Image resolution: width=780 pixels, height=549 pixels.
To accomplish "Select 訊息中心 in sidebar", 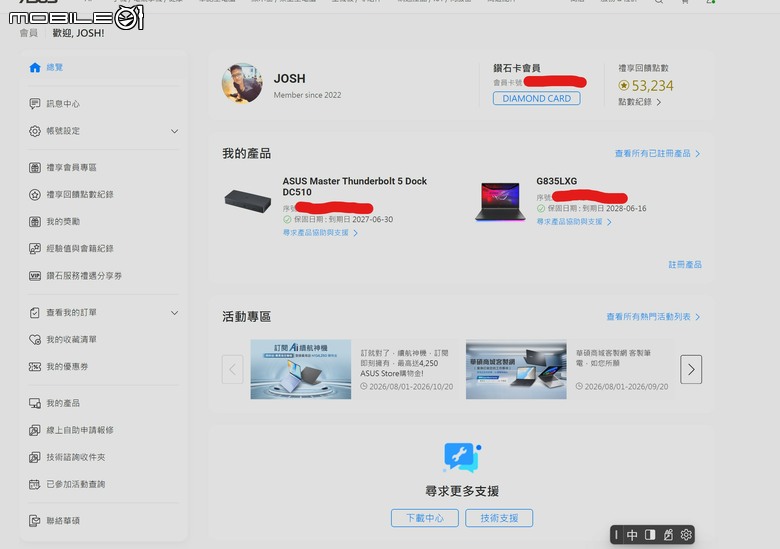I will [x=63, y=104].
